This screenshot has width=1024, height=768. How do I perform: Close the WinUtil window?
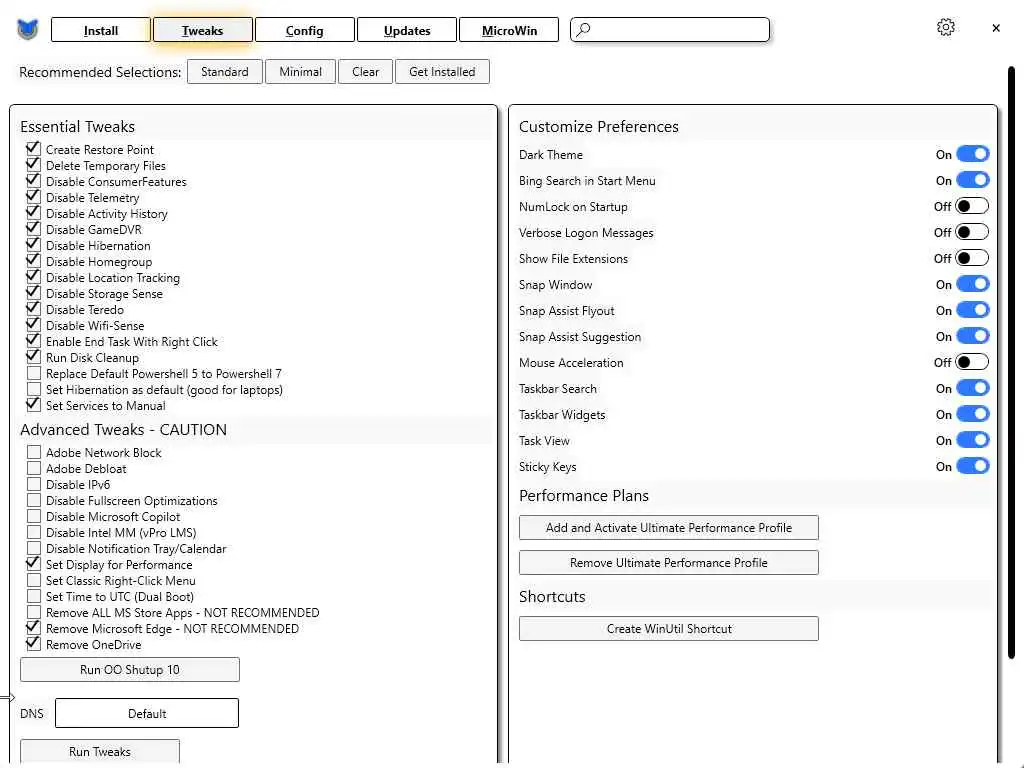(x=995, y=28)
